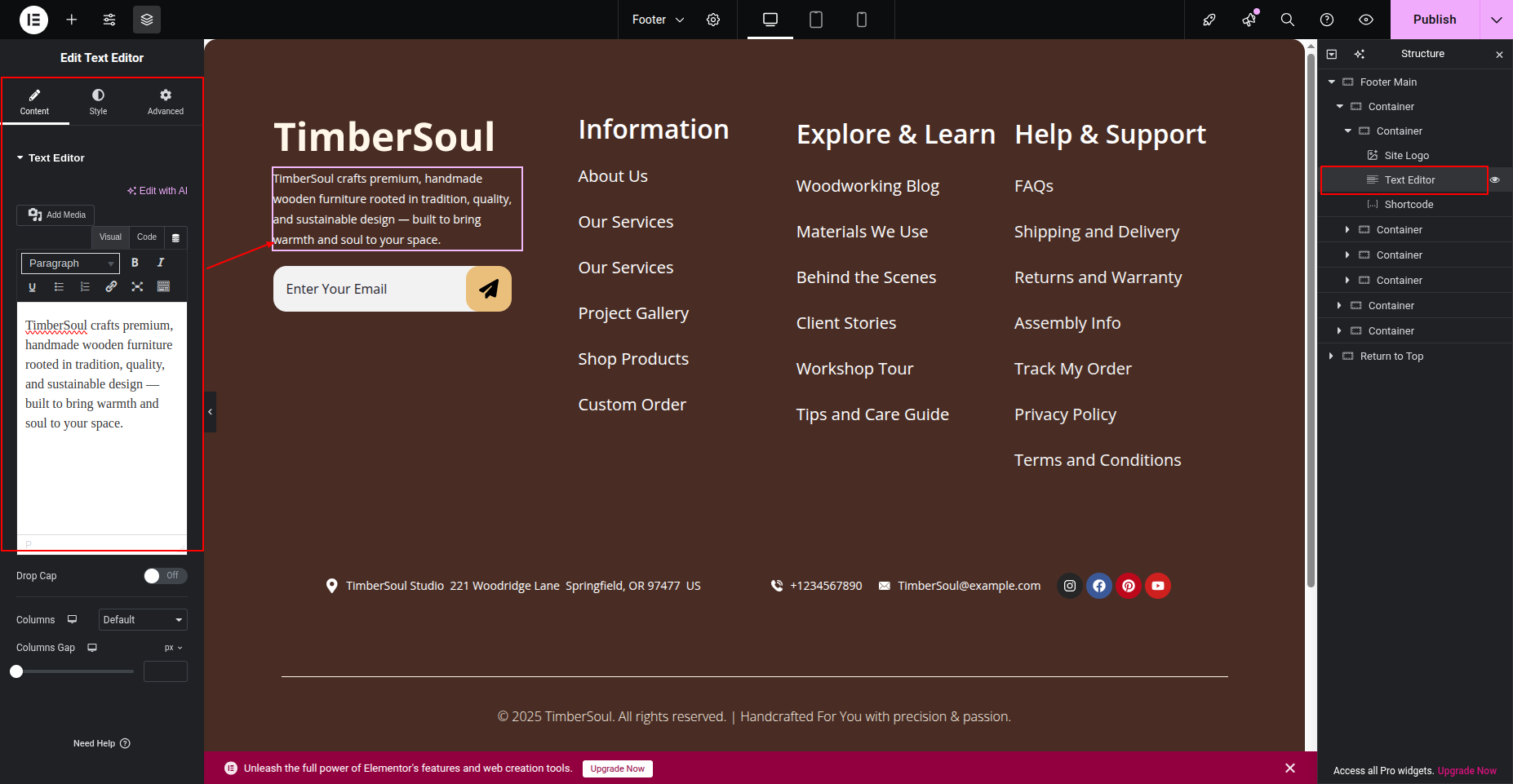Expand the Return to Top tree item
The height and width of the screenshot is (784, 1513).
[x=1332, y=357]
